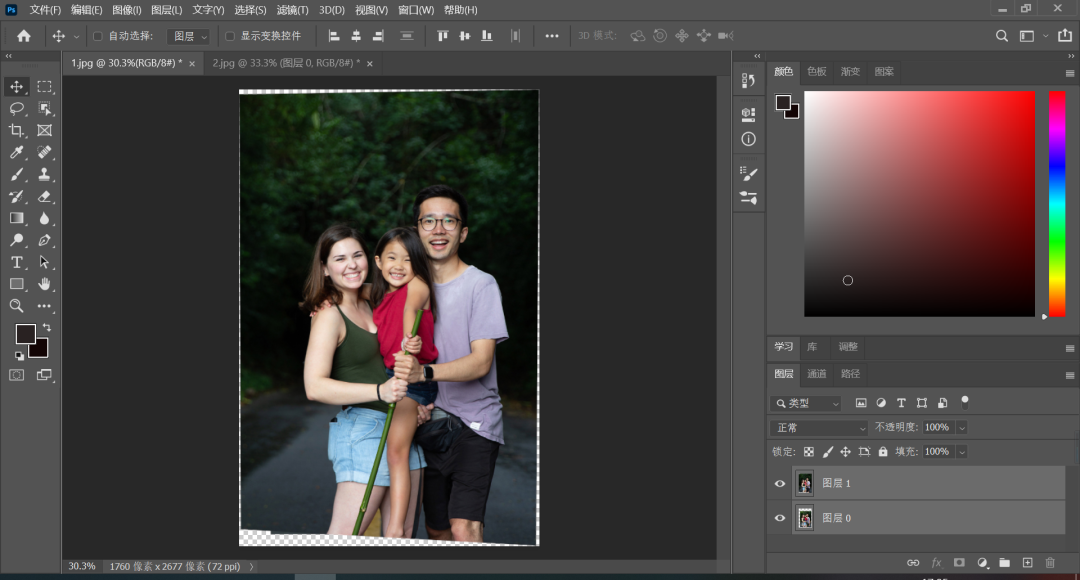Viewport: 1080px width, 580px height.
Task: Click the foreground color swatch in toolbar
Action: coord(25,334)
